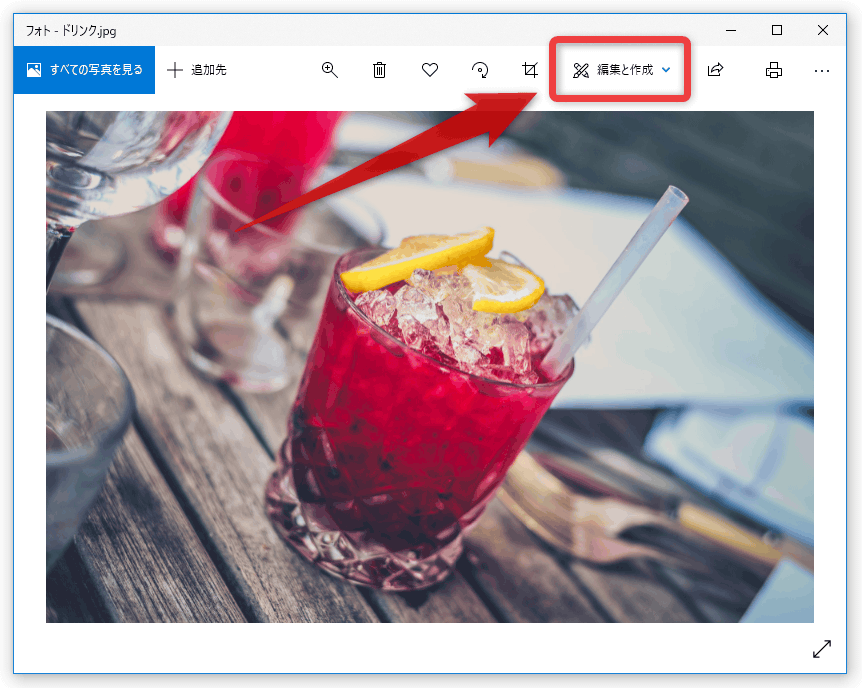The width and height of the screenshot is (862, 688).
Task: Open the '追加先' add-to menu
Action: pyautogui.click(x=197, y=70)
